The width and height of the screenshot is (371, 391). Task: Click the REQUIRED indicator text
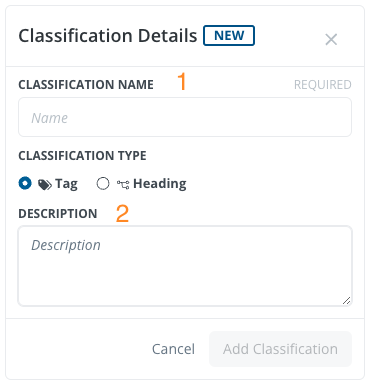point(323,85)
